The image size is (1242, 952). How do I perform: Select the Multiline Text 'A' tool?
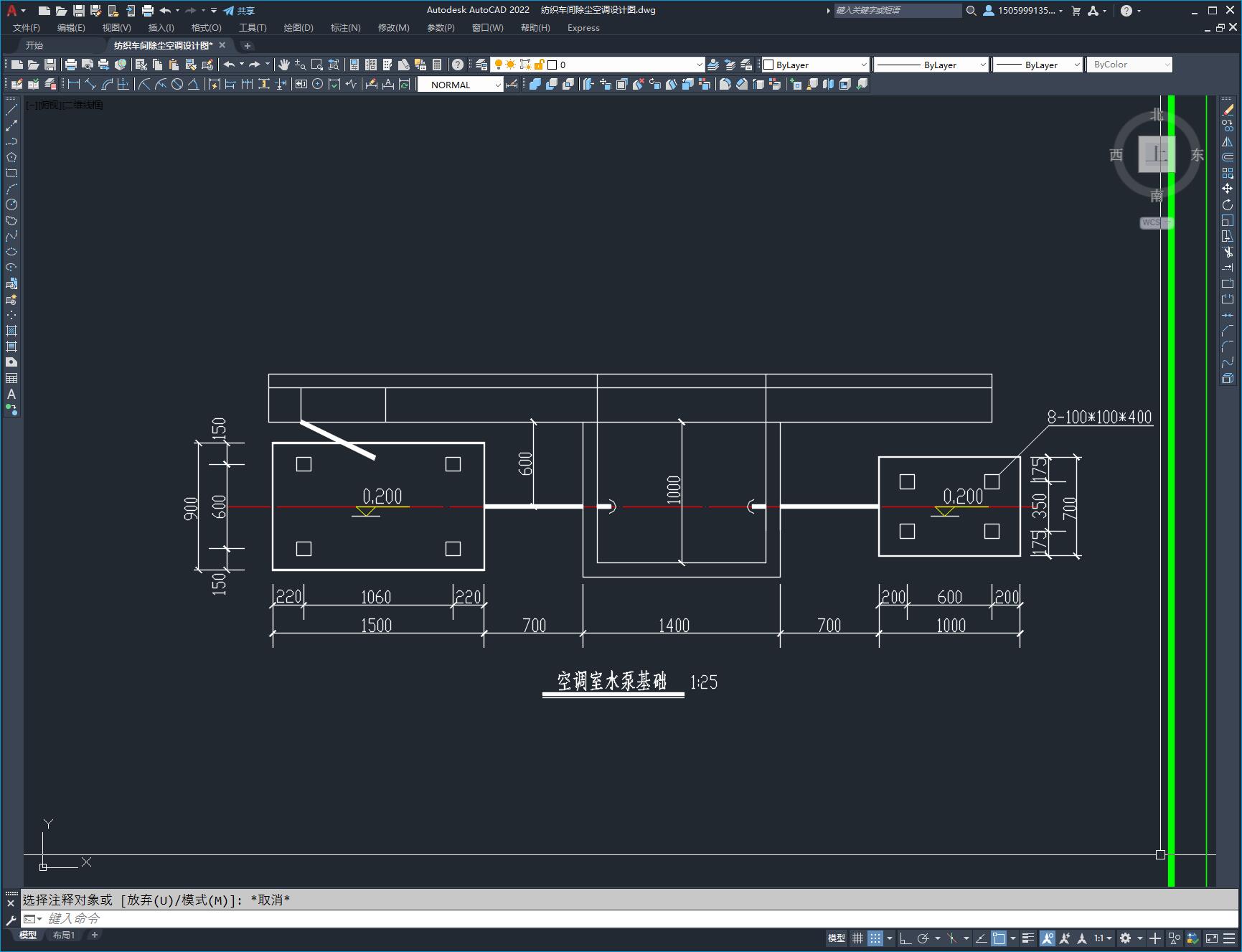pyautogui.click(x=11, y=394)
